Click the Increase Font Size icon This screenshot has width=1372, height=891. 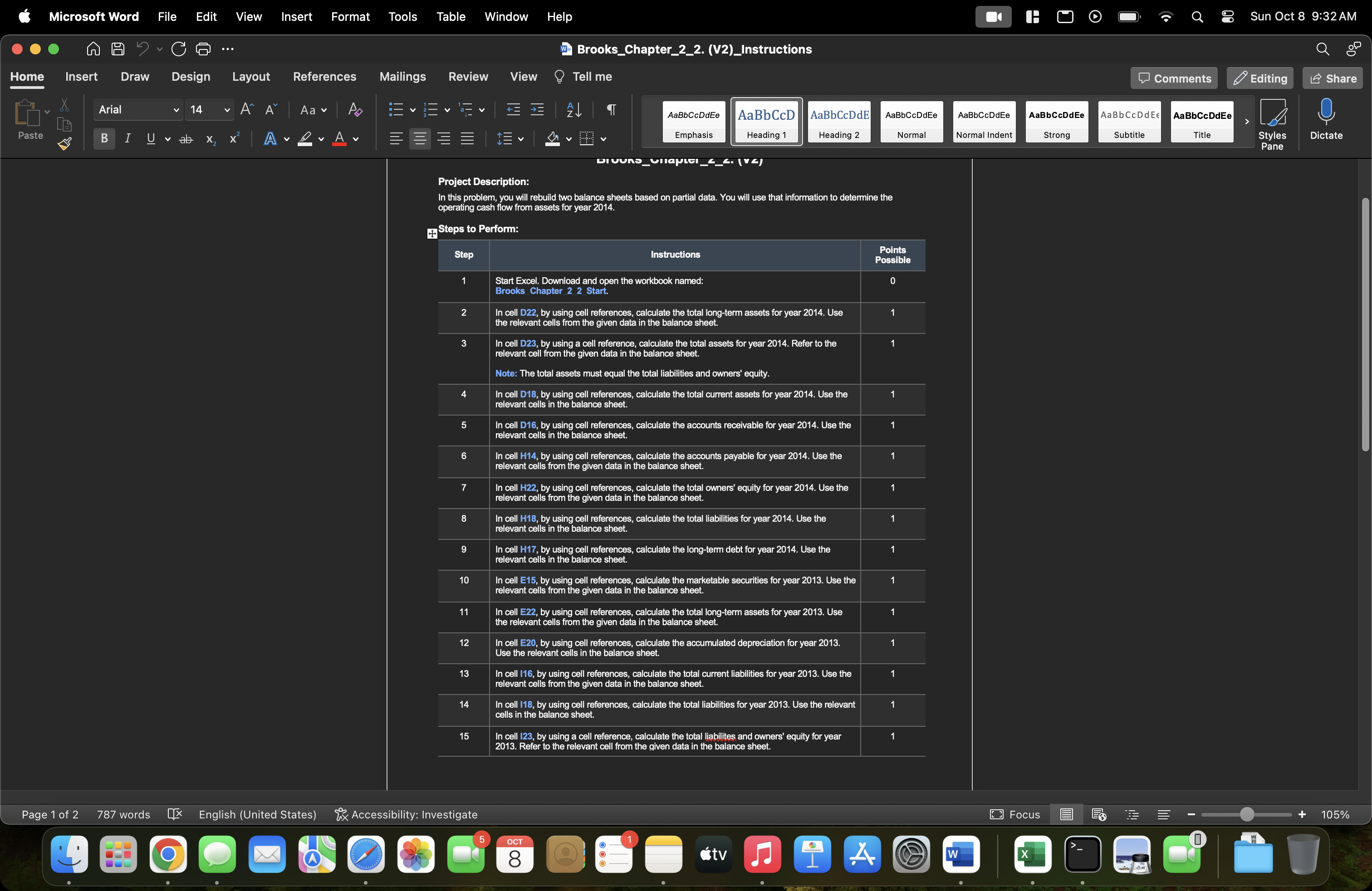coord(247,109)
